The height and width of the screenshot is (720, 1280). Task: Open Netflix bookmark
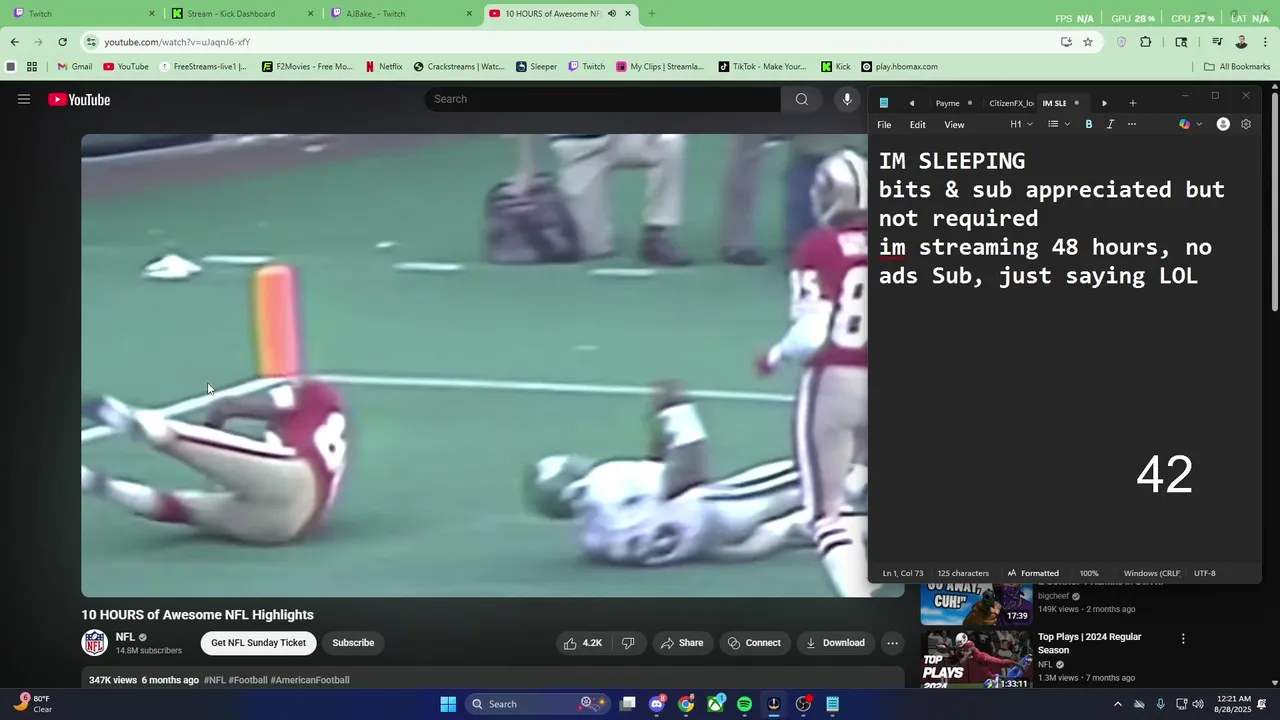(x=383, y=67)
